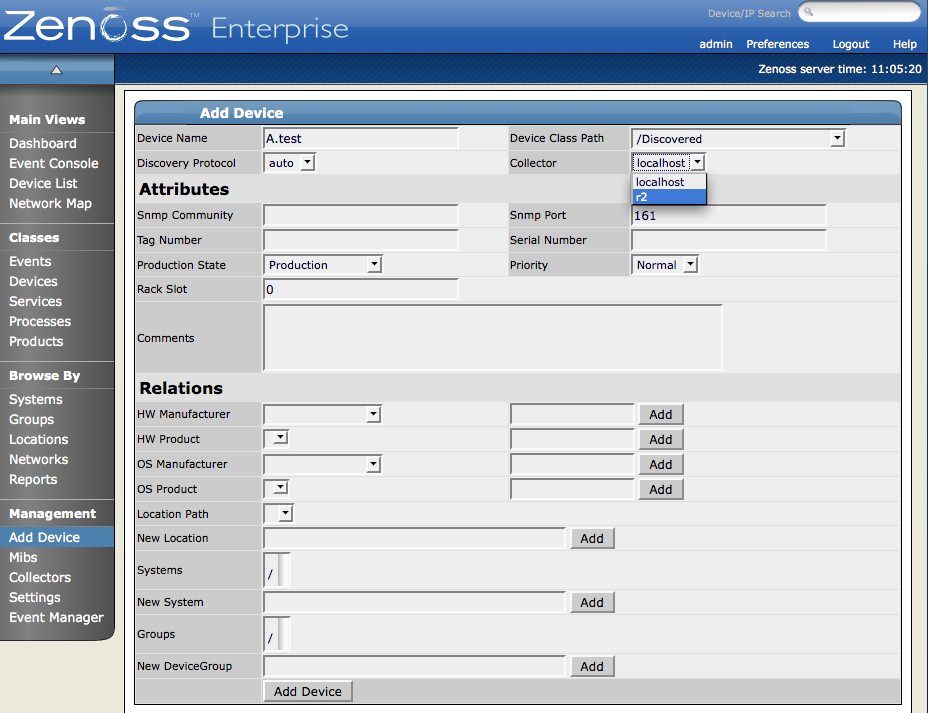
Task: Click the search magnifier icon
Action: pyautogui.click(x=808, y=12)
